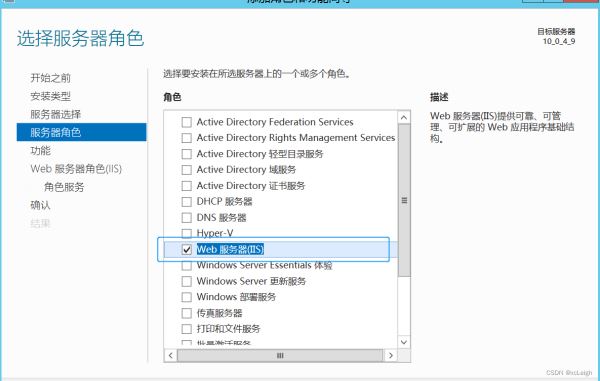Check the 打印和文件服务 role
The height and width of the screenshot is (381, 600).
coord(186,329)
